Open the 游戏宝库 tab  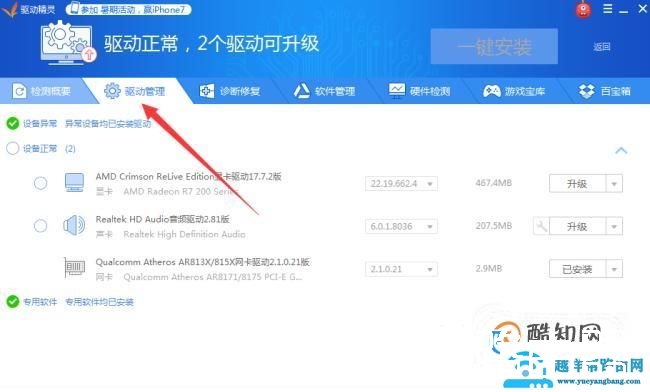point(514,91)
